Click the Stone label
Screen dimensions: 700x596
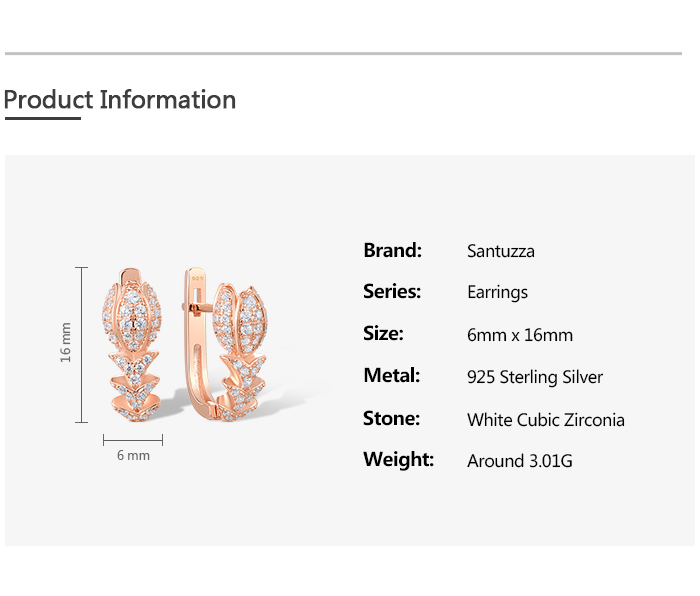392,418
